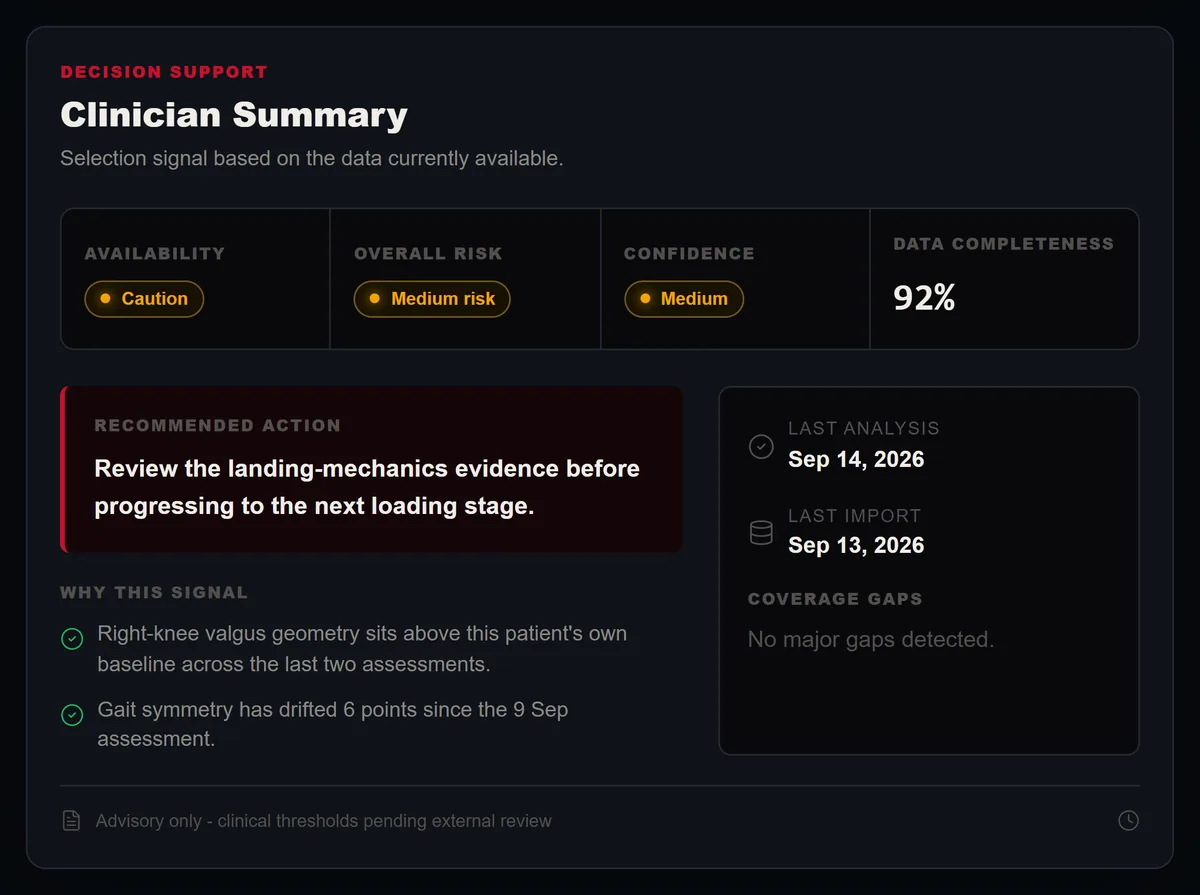1200x895 pixels.
Task: Click the Sep 14, 2026 analysis date
Action: (x=856, y=459)
